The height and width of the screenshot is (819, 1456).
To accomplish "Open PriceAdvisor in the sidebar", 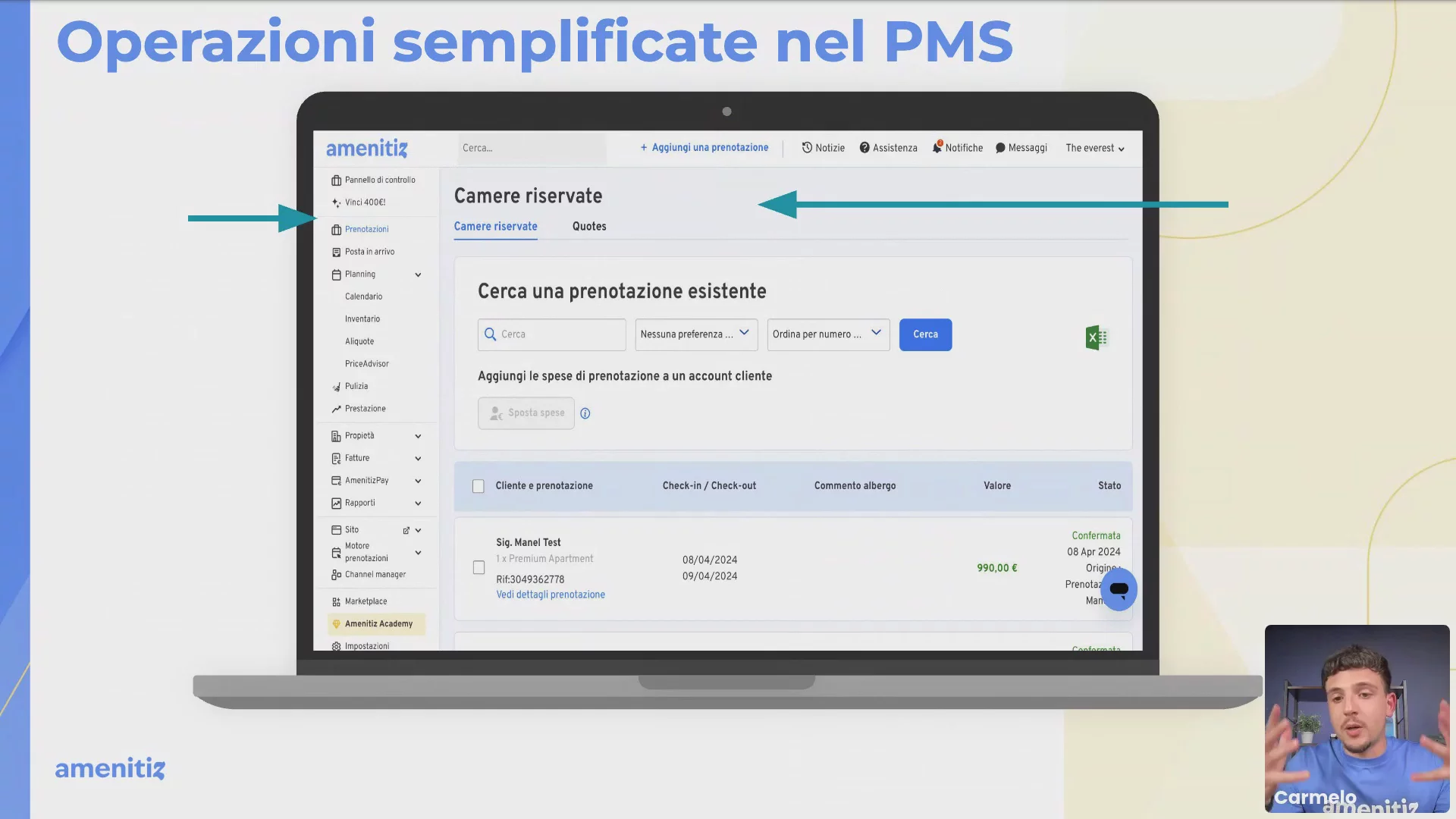I will [367, 364].
